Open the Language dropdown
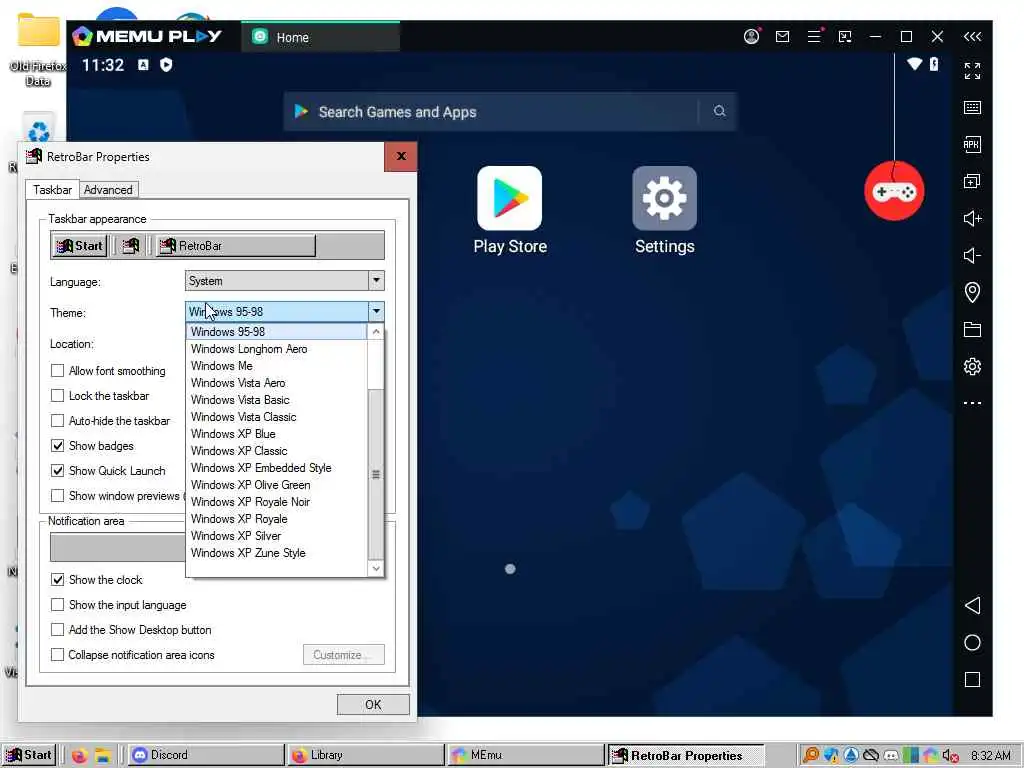Viewport: 1024px width, 768px height. tap(284, 281)
